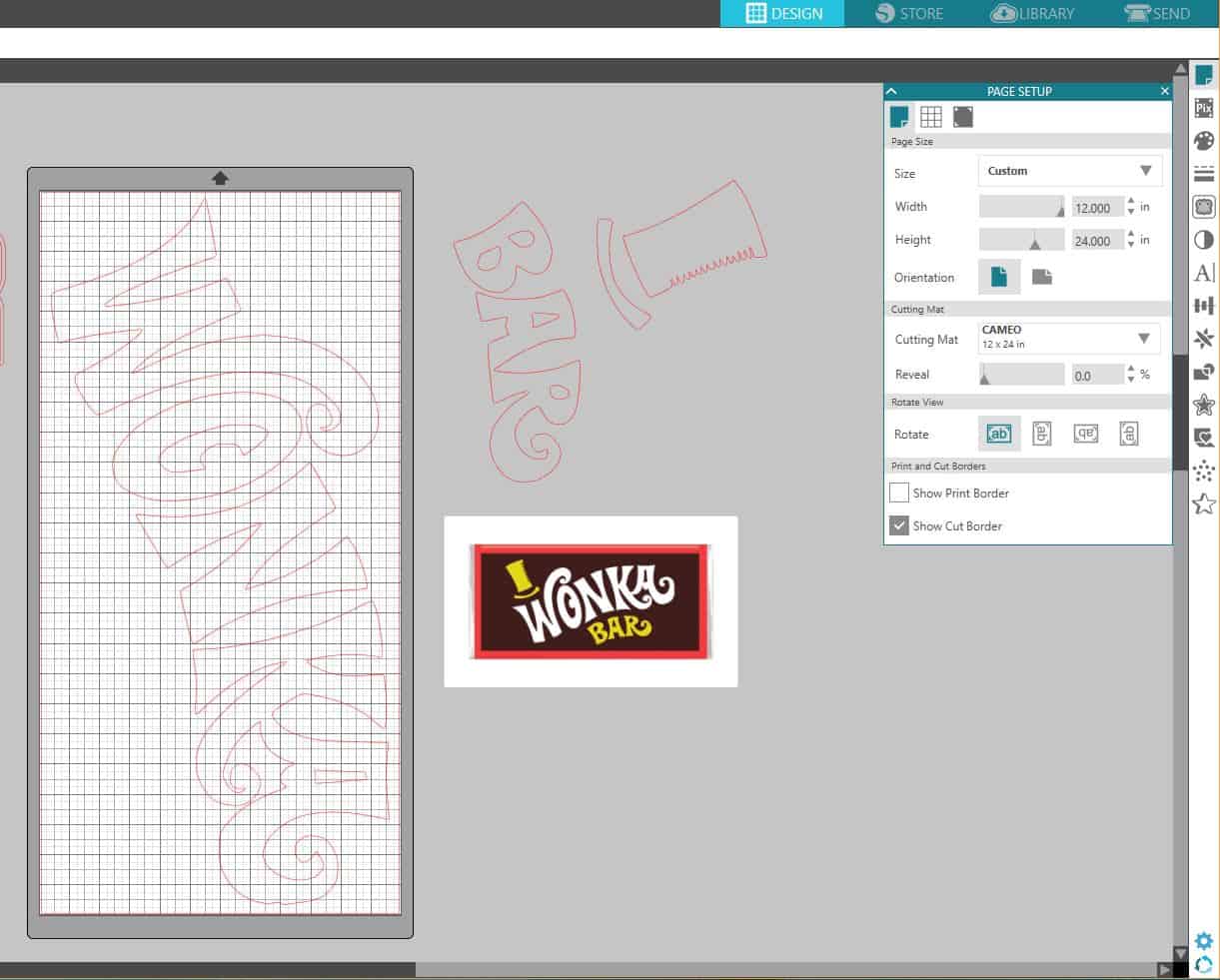Open the Transform align bars icon
Screen dimensions: 1220x980
point(1203,306)
